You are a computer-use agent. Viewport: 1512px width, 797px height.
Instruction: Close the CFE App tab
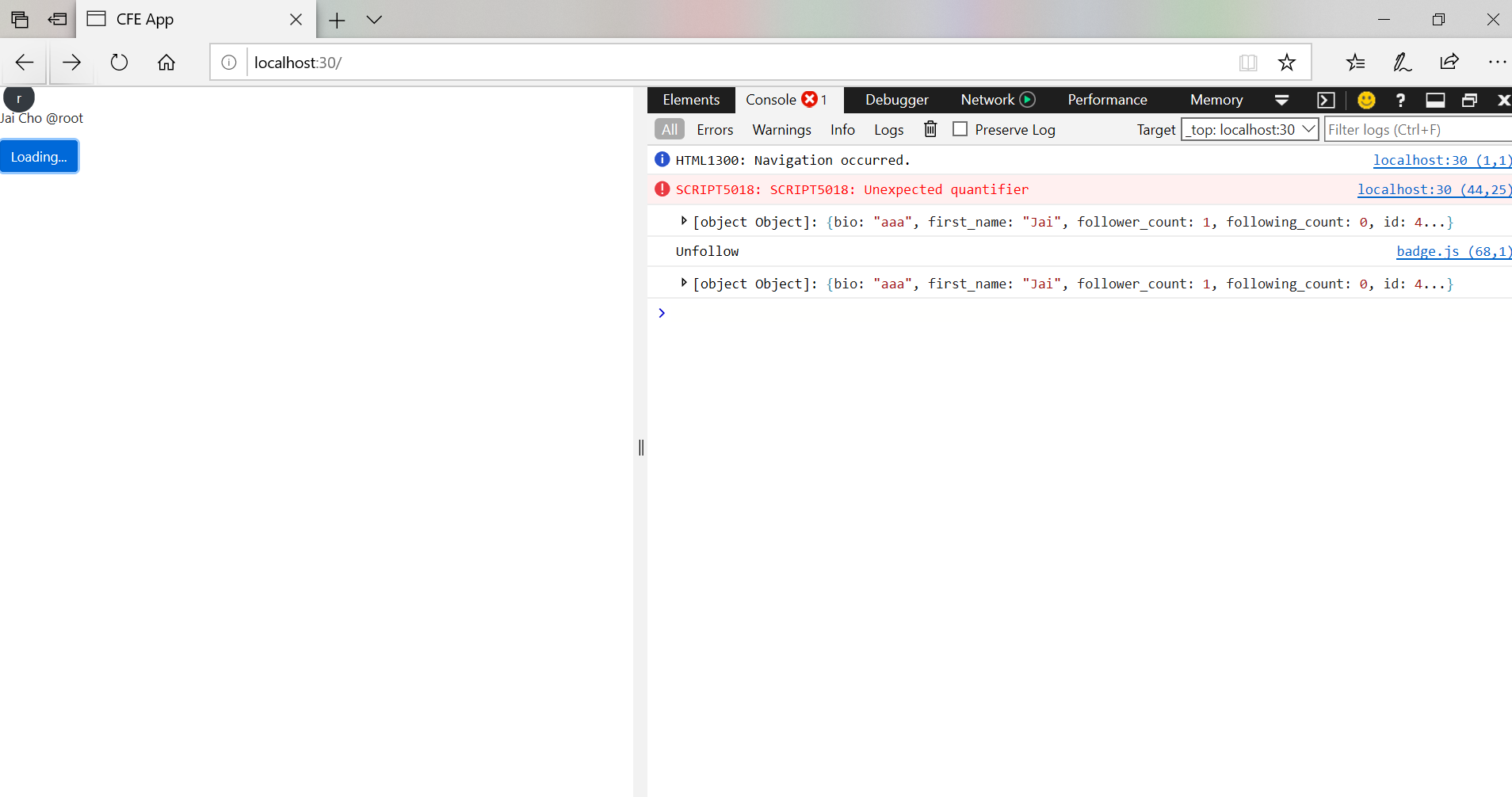[296, 20]
